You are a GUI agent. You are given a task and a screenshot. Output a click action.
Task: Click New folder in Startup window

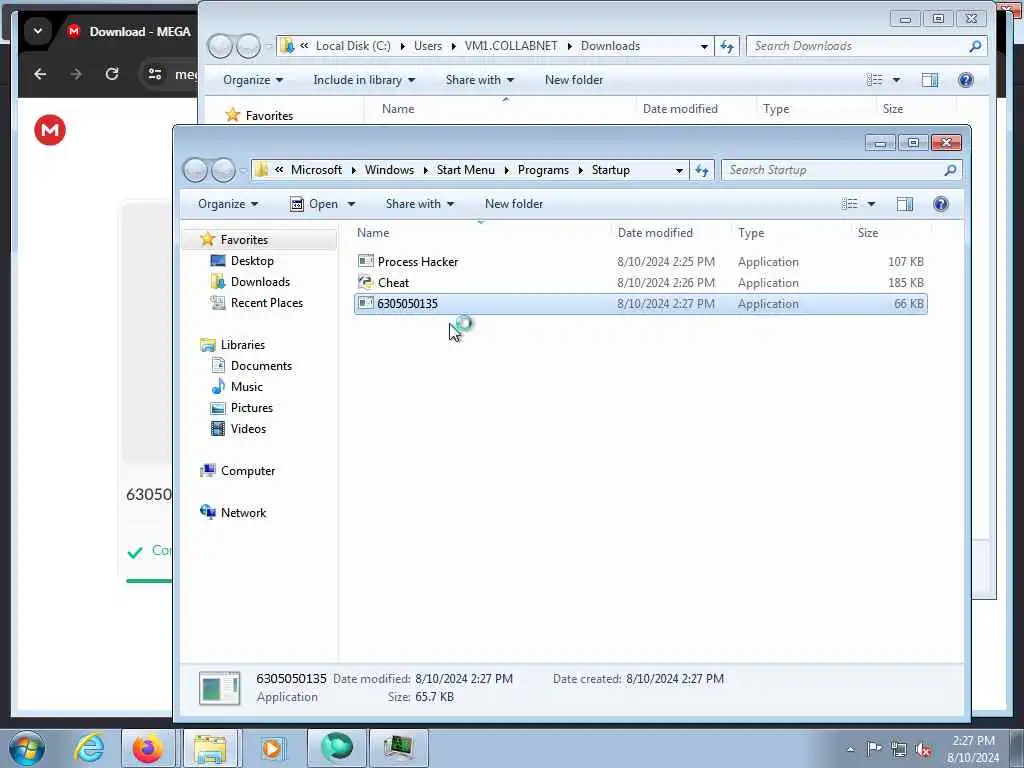click(514, 204)
